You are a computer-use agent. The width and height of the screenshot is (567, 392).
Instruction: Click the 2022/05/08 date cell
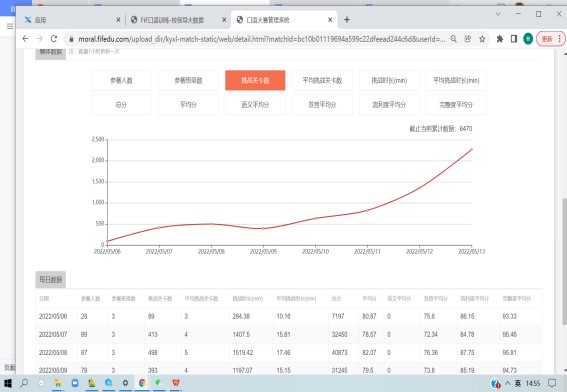[53, 353]
